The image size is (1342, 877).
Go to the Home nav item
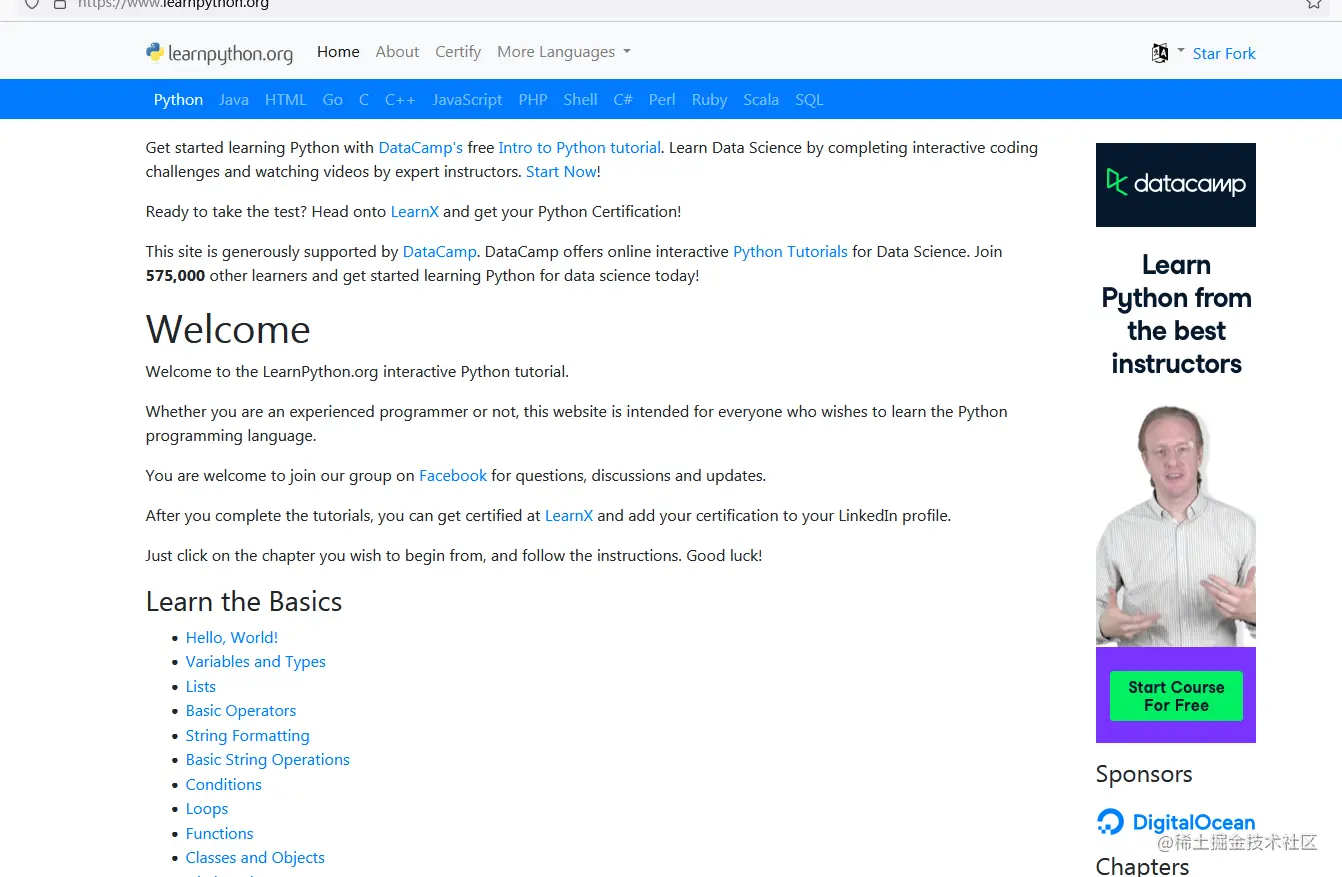coord(338,52)
